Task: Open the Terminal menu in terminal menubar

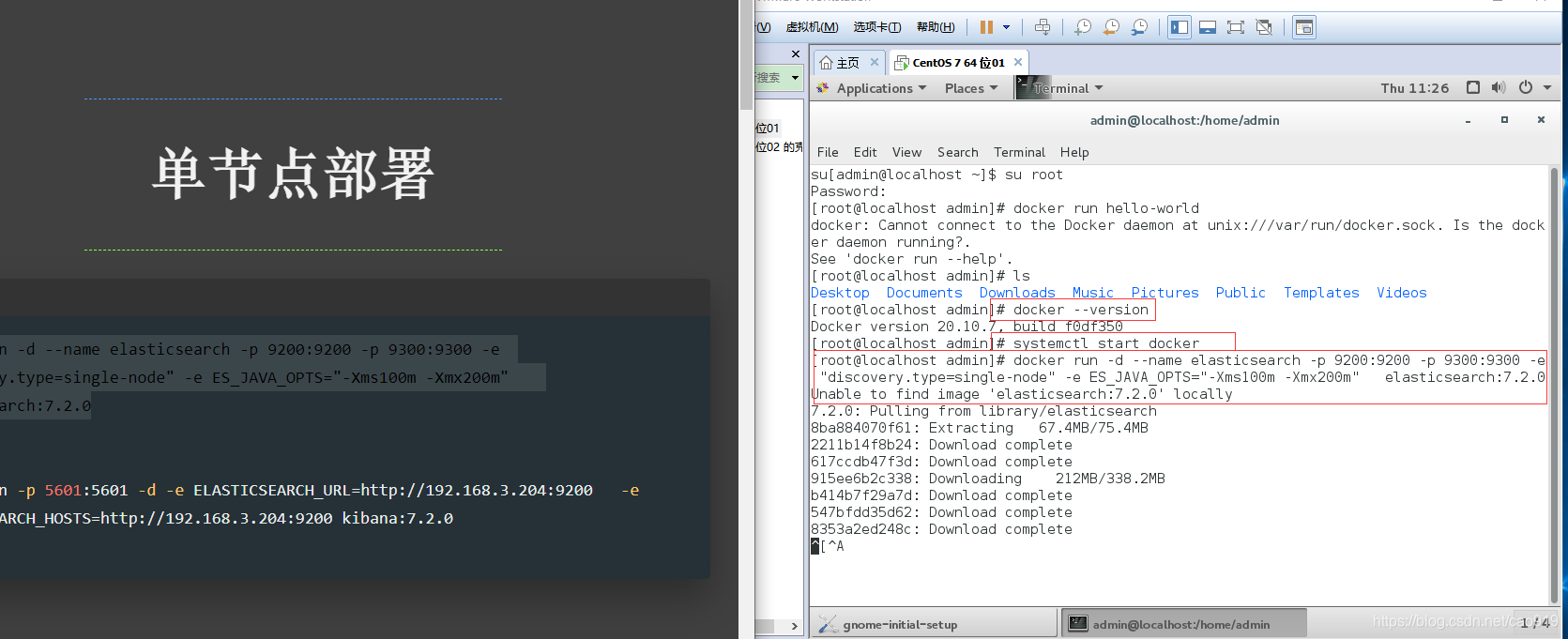Action: click(x=1019, y=152)
